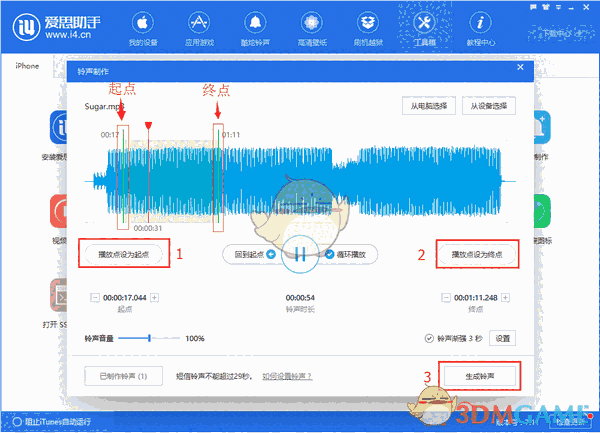Click 从电脑选择 to choose from computer
This screenshot has width=600, height=433.
(x=429, y=106)
